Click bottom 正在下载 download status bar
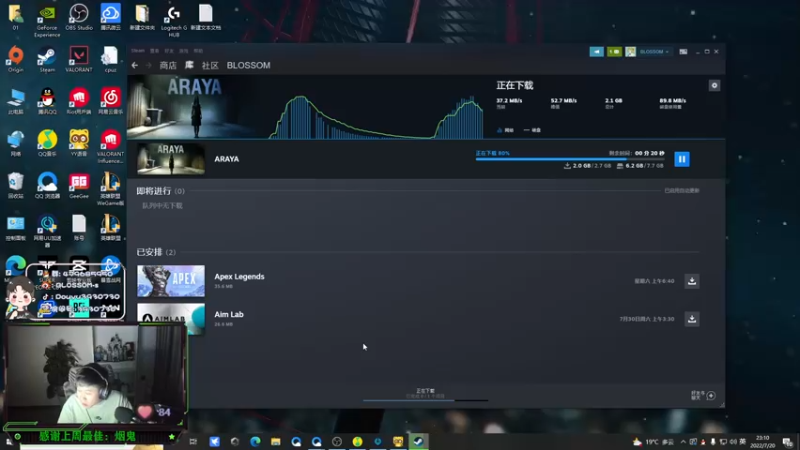Image resolution: width=800 pixels, height=450 pixels. tap(426, 394)
